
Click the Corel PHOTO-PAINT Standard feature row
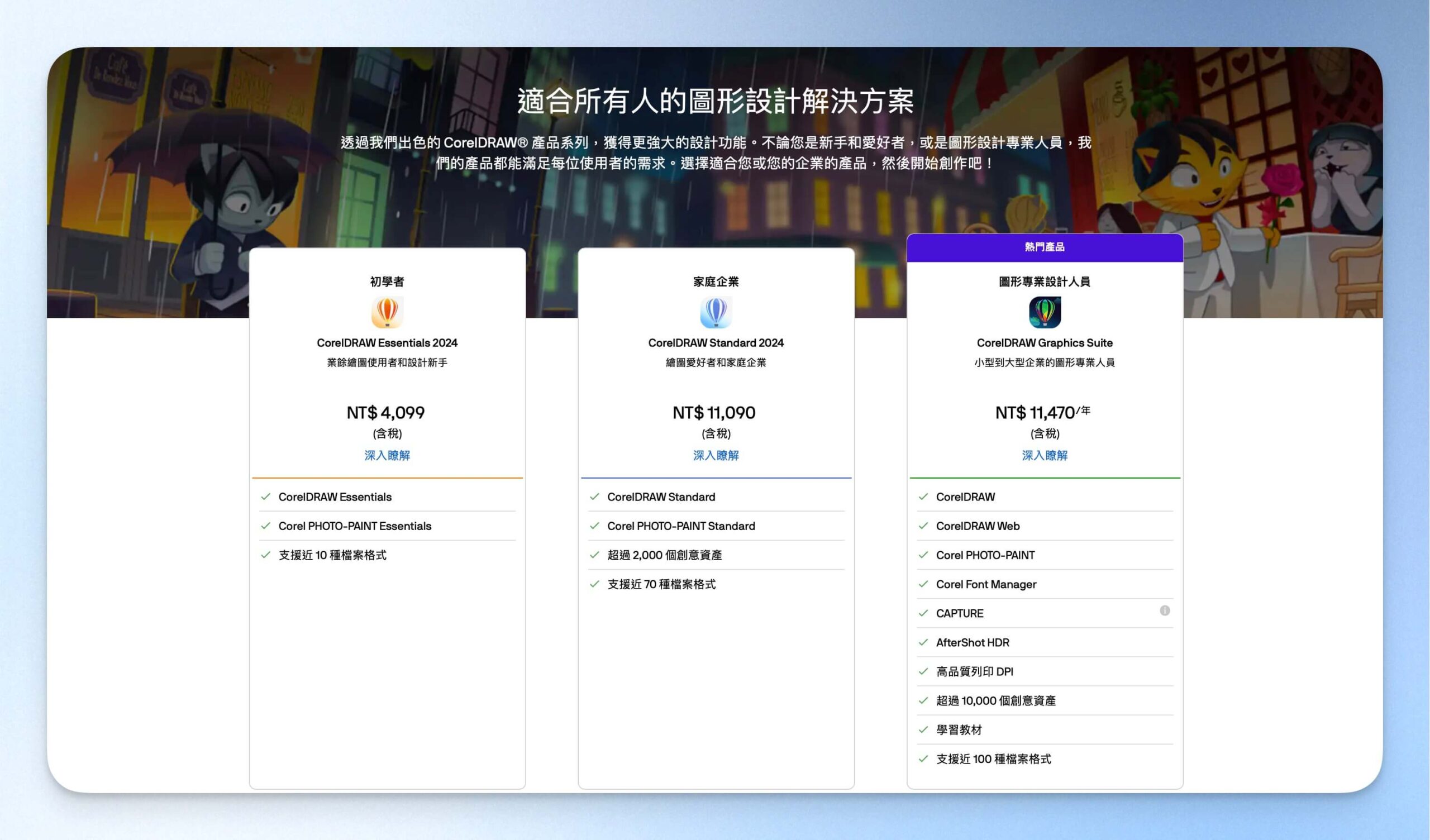[x=716, y=526]
